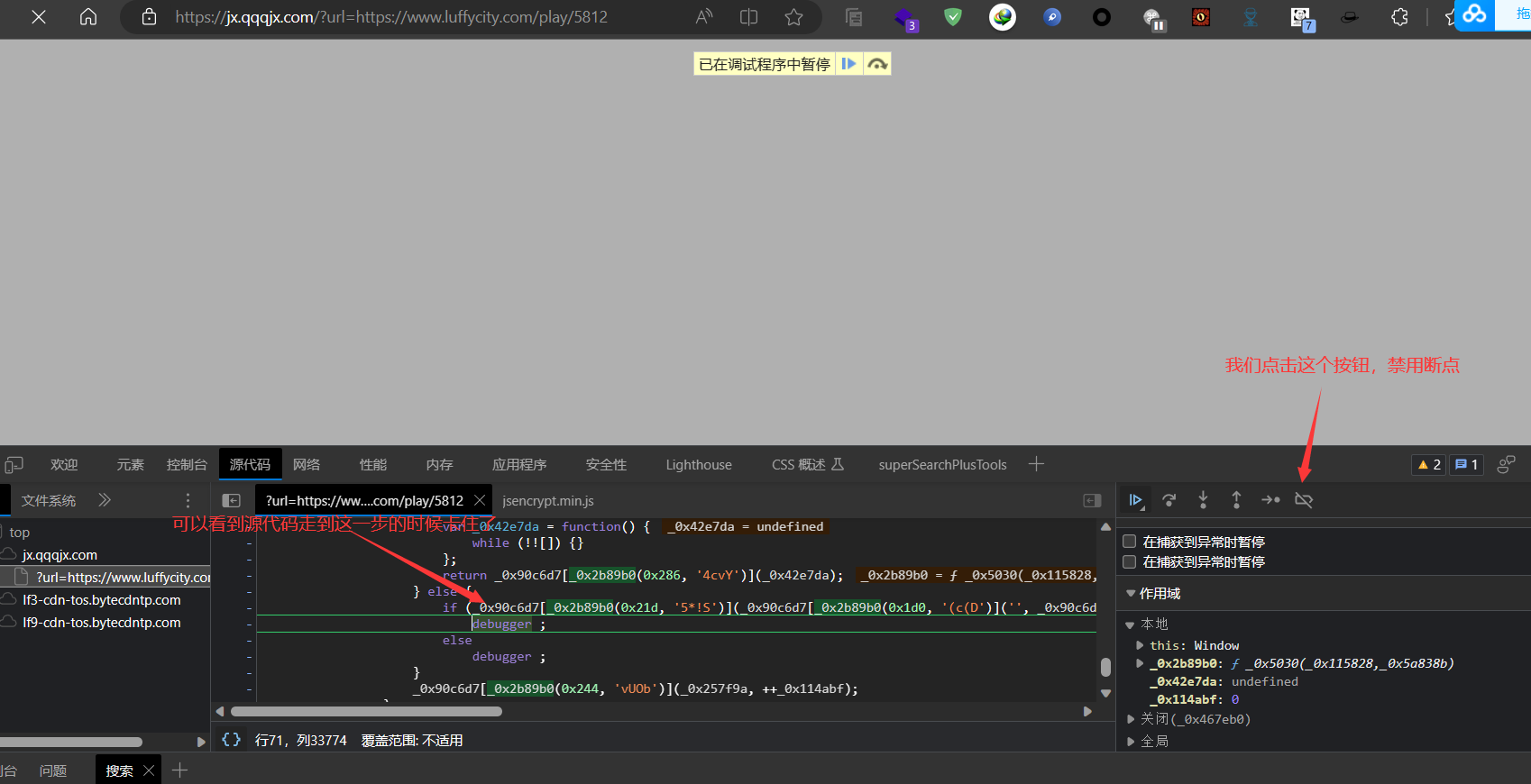Open the red square extension icon
Viewport: 1531px width, 784px height.
click(x=1201, y=17)
